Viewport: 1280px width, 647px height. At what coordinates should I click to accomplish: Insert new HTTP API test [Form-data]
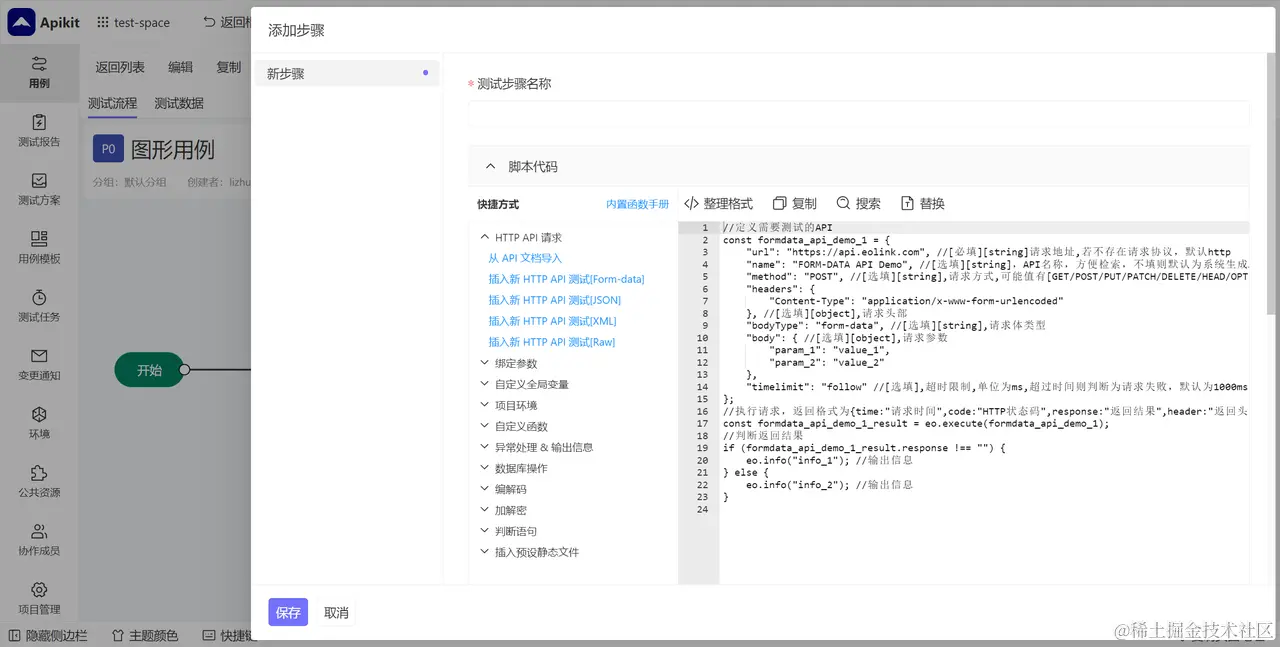[x=566, y=279]
